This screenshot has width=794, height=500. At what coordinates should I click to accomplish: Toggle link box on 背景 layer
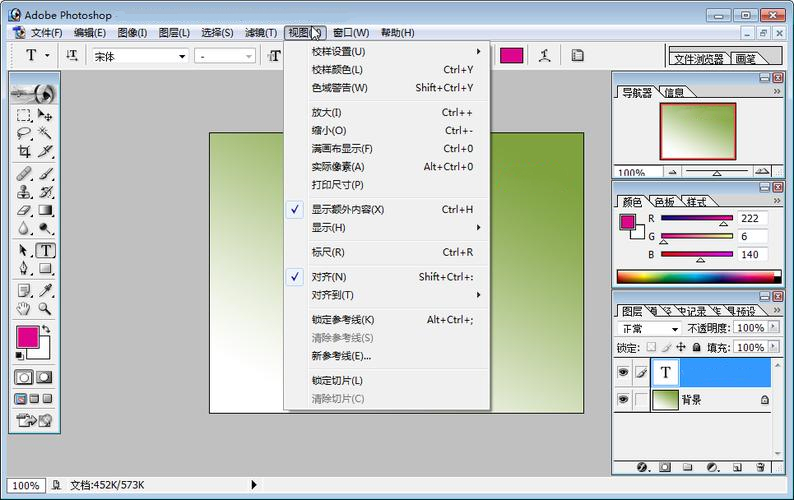pos(641,399)
